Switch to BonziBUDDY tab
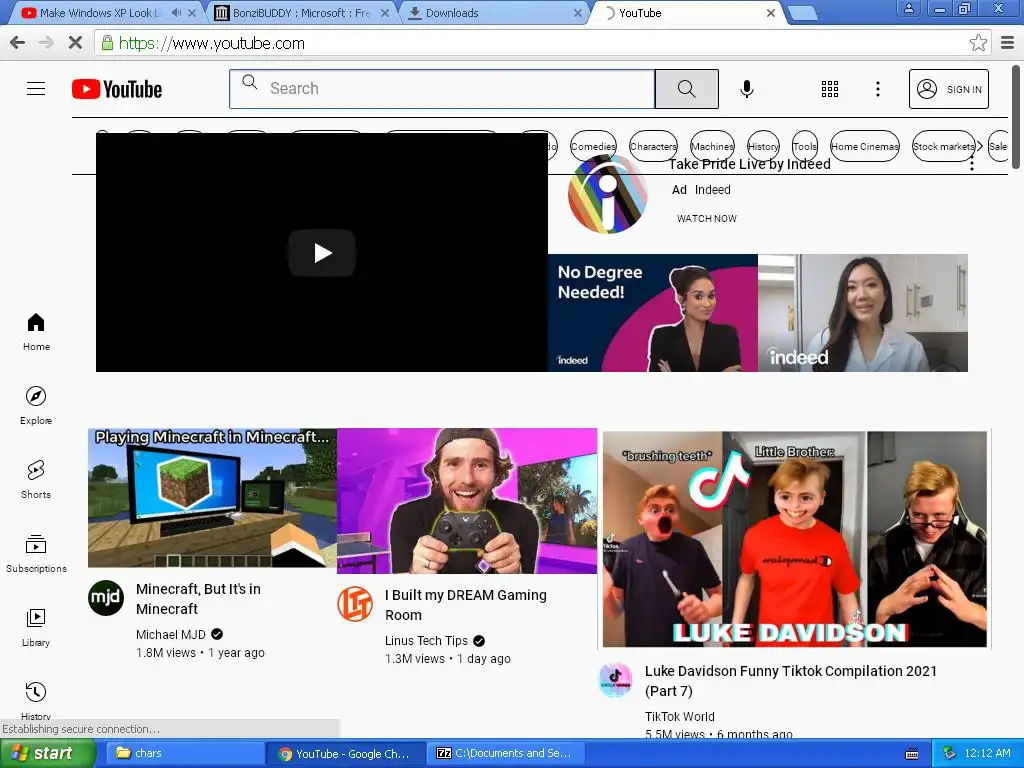The height and width of the screenshot is (768, 1024). (301, 13)
